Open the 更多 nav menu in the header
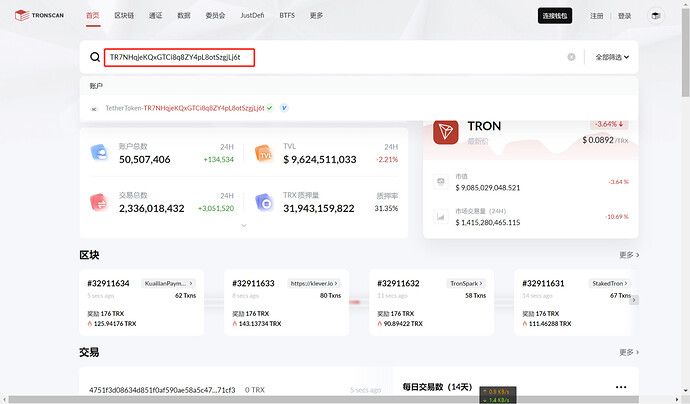 (x=316, y=15)
